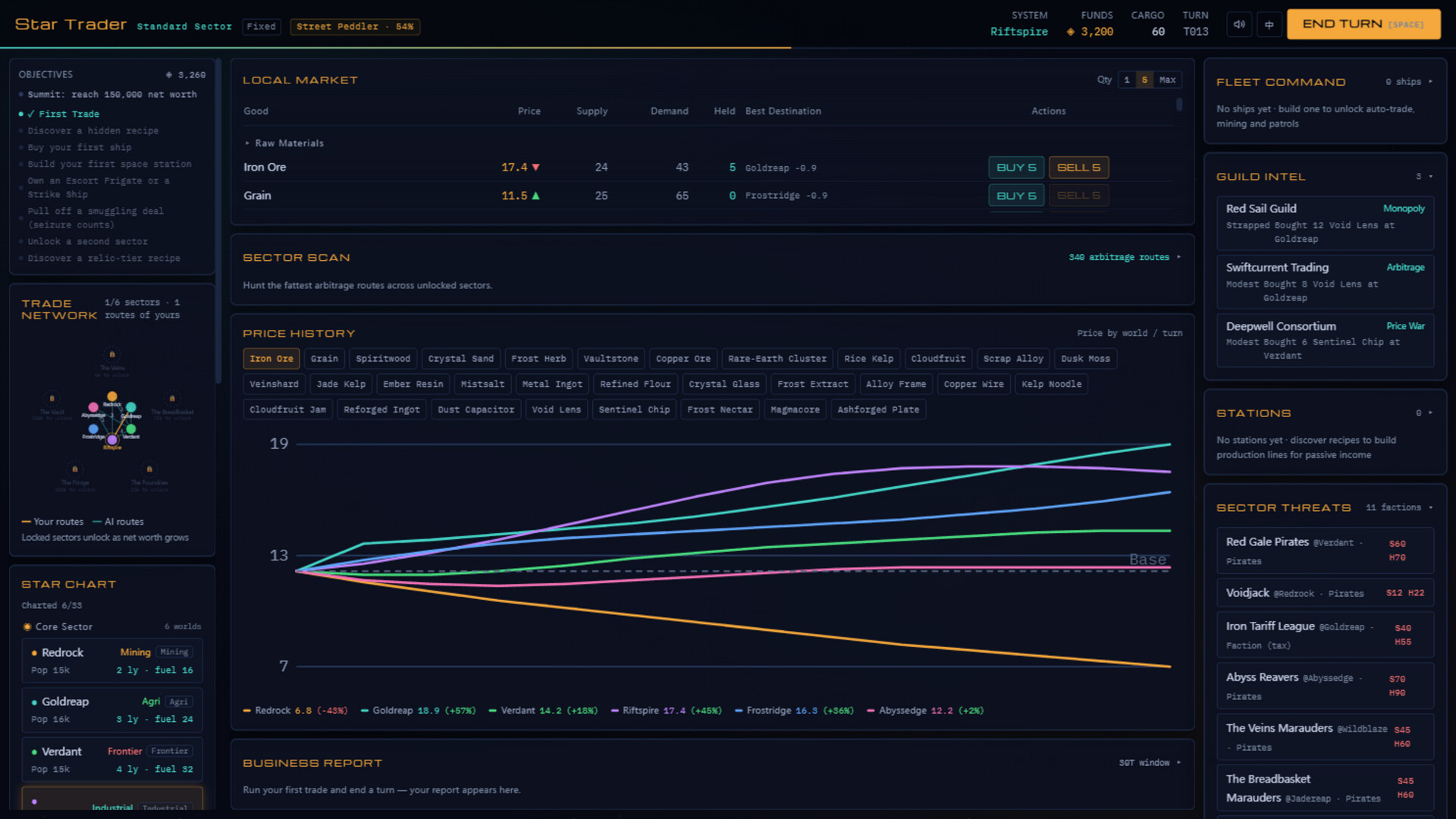Select the Rare-Earth Cluster price history tab
The height and width of the screenshot is (819, 1456).
click(x=777, y=359)
